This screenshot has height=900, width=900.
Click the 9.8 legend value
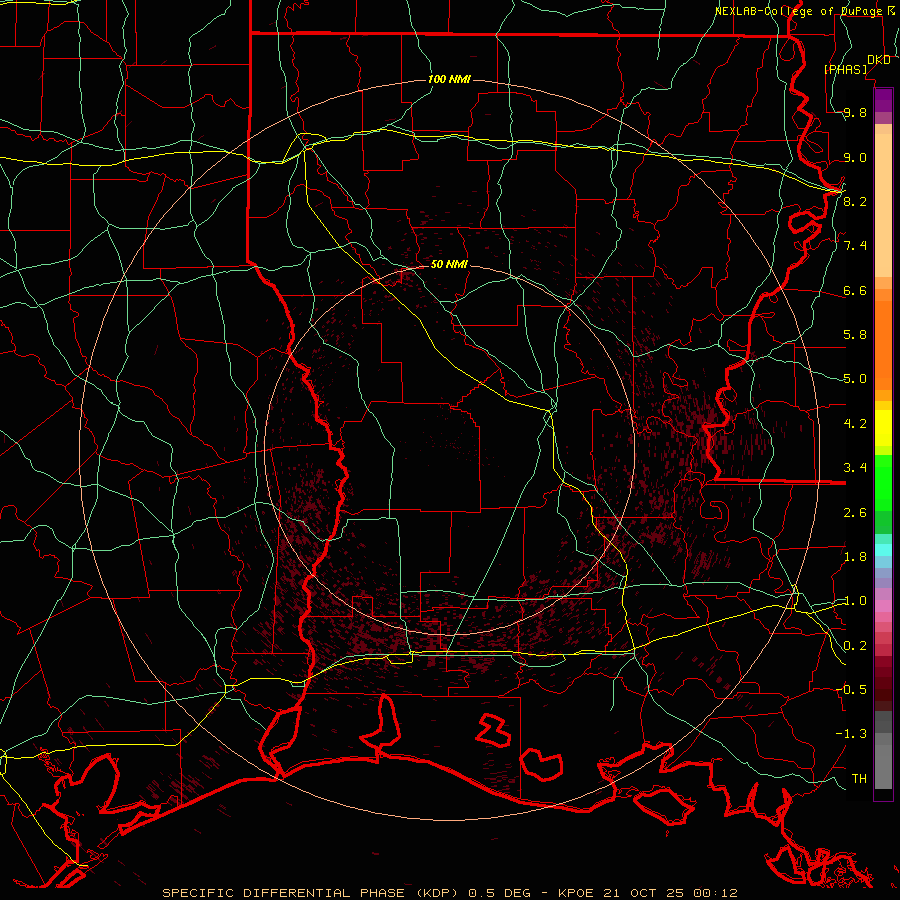click(855, 113)
